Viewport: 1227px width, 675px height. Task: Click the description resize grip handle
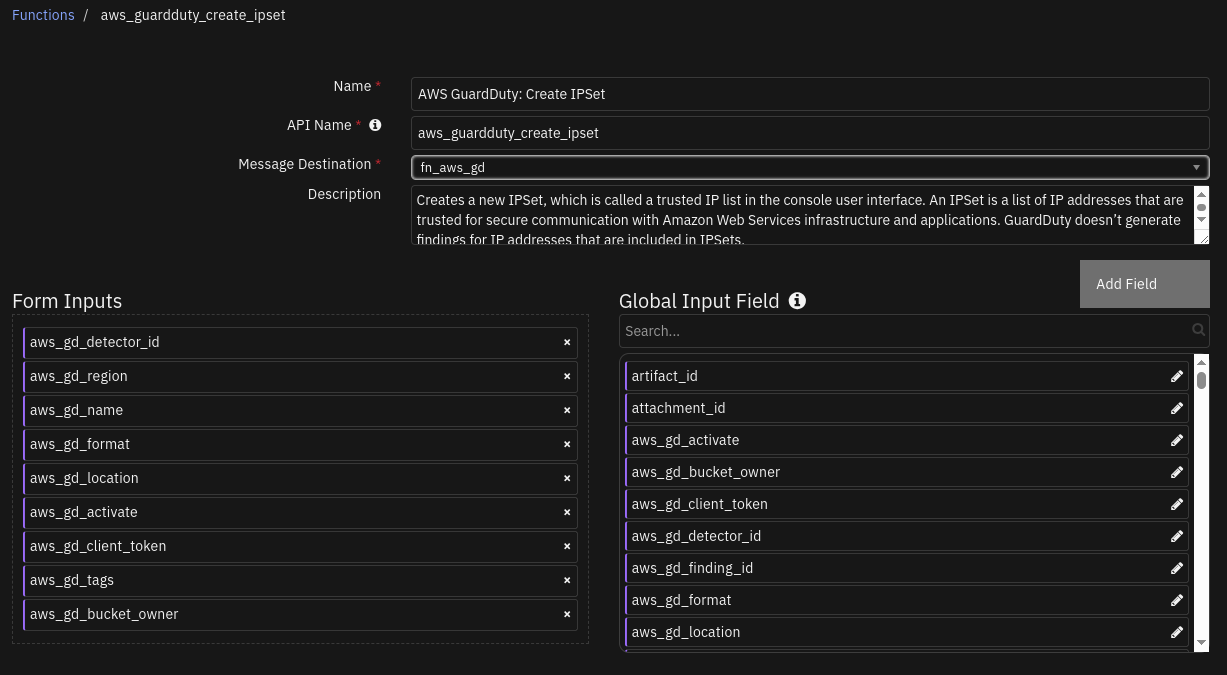(x=1202, y=238)
